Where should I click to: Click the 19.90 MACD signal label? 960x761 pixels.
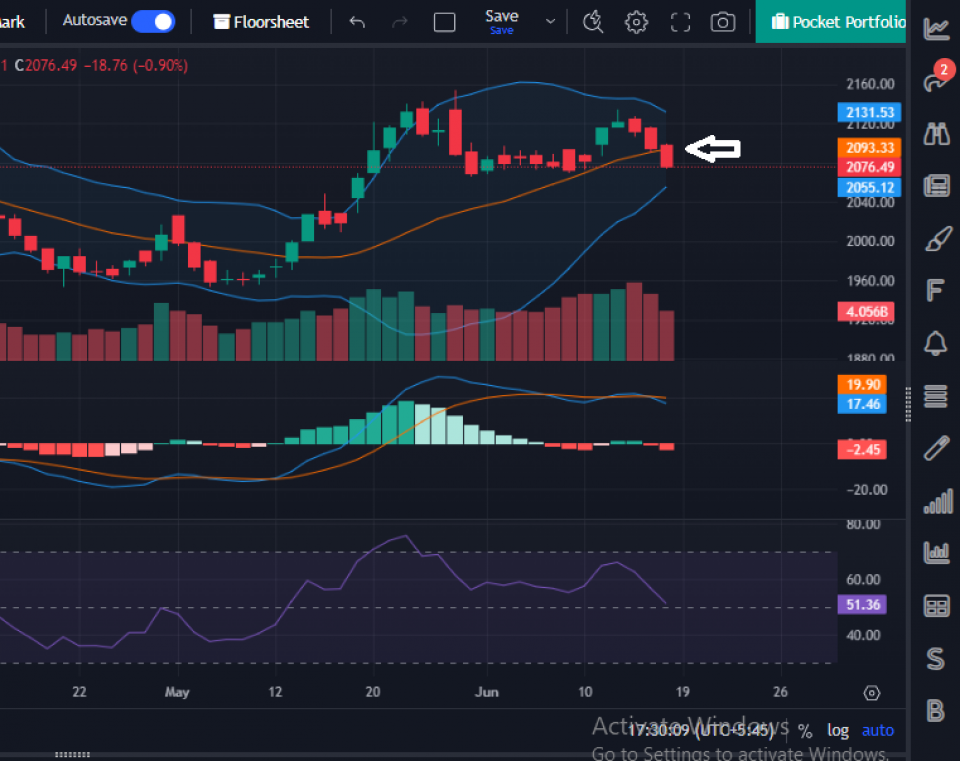click(862, 384)
